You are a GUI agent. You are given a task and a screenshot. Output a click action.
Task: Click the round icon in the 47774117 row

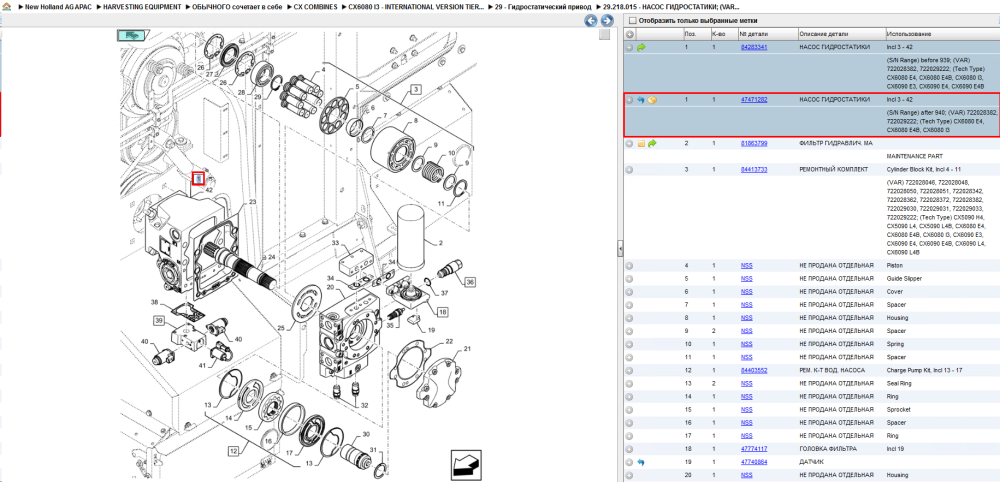[629, 449]
